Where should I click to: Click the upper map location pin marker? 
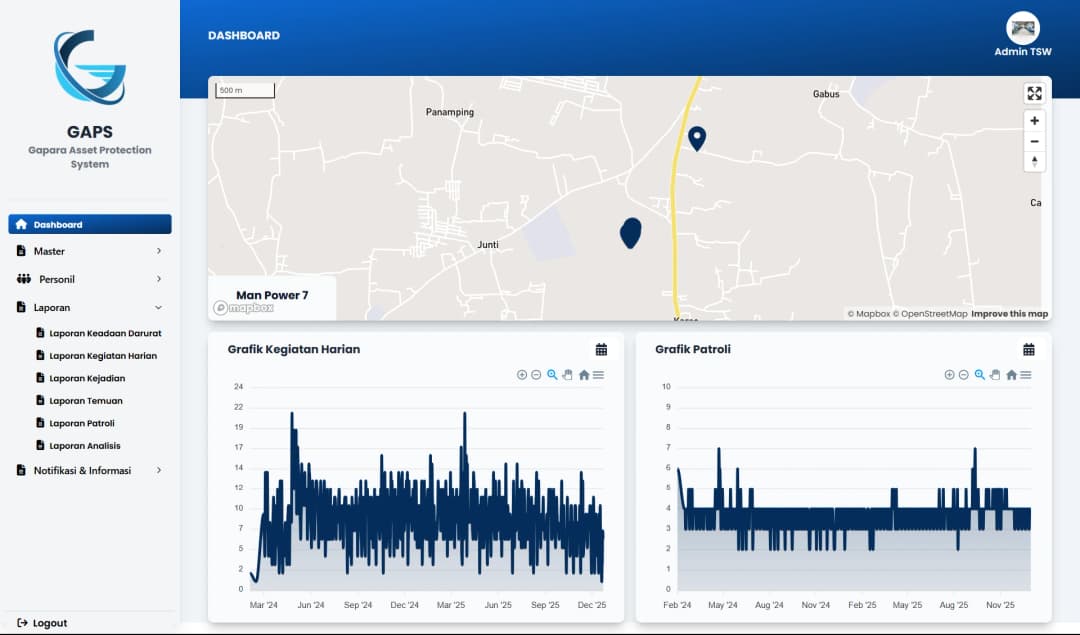click(x=697, y=138)
